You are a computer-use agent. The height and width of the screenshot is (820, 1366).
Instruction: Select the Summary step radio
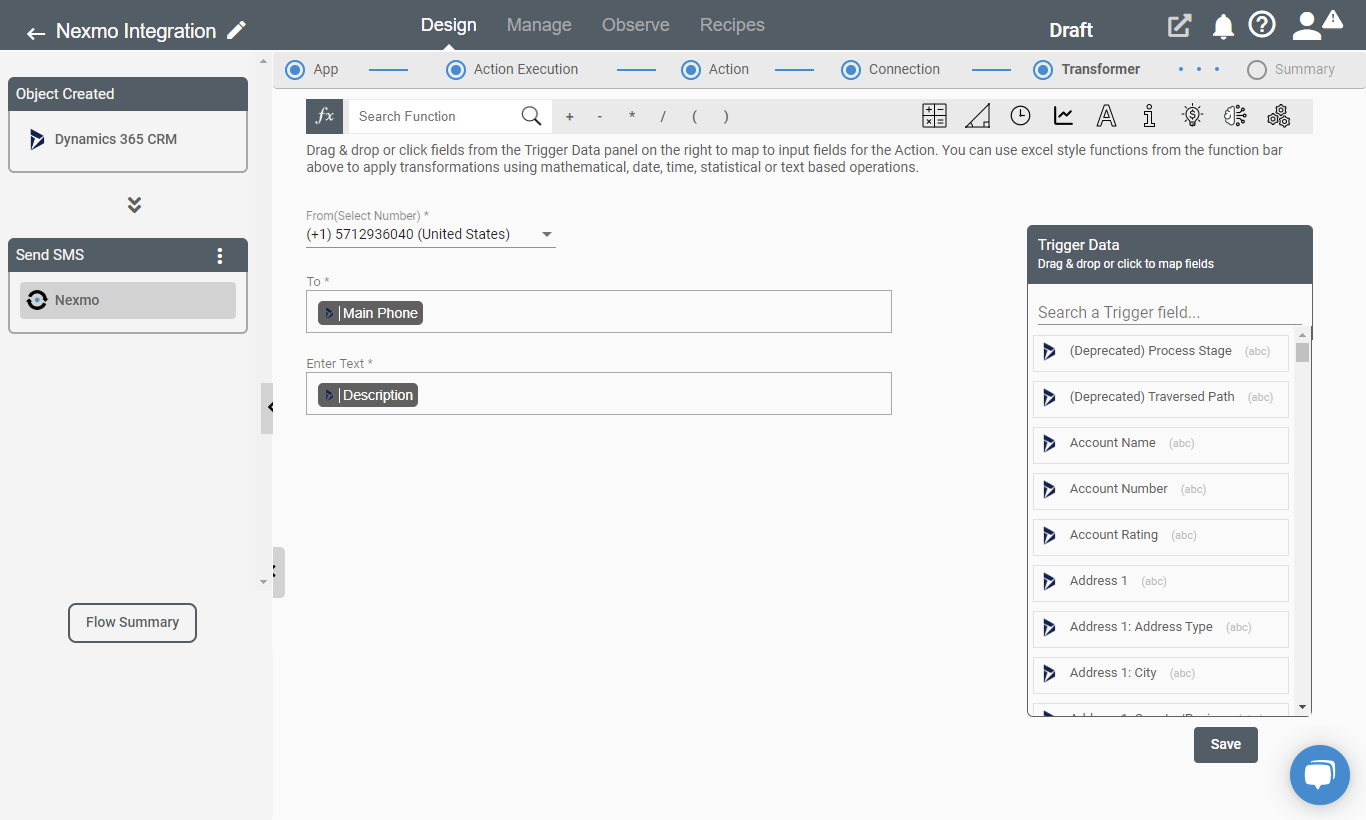tap(1257, 70)
